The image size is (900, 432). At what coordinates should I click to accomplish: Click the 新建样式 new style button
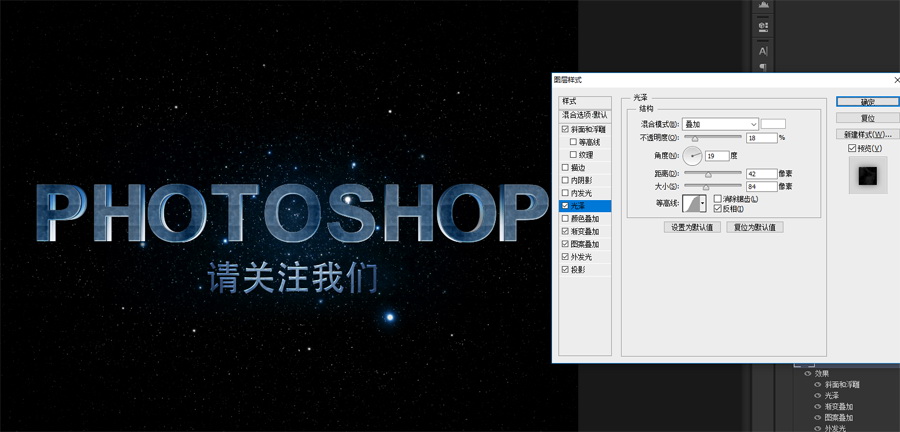(867, 134)
